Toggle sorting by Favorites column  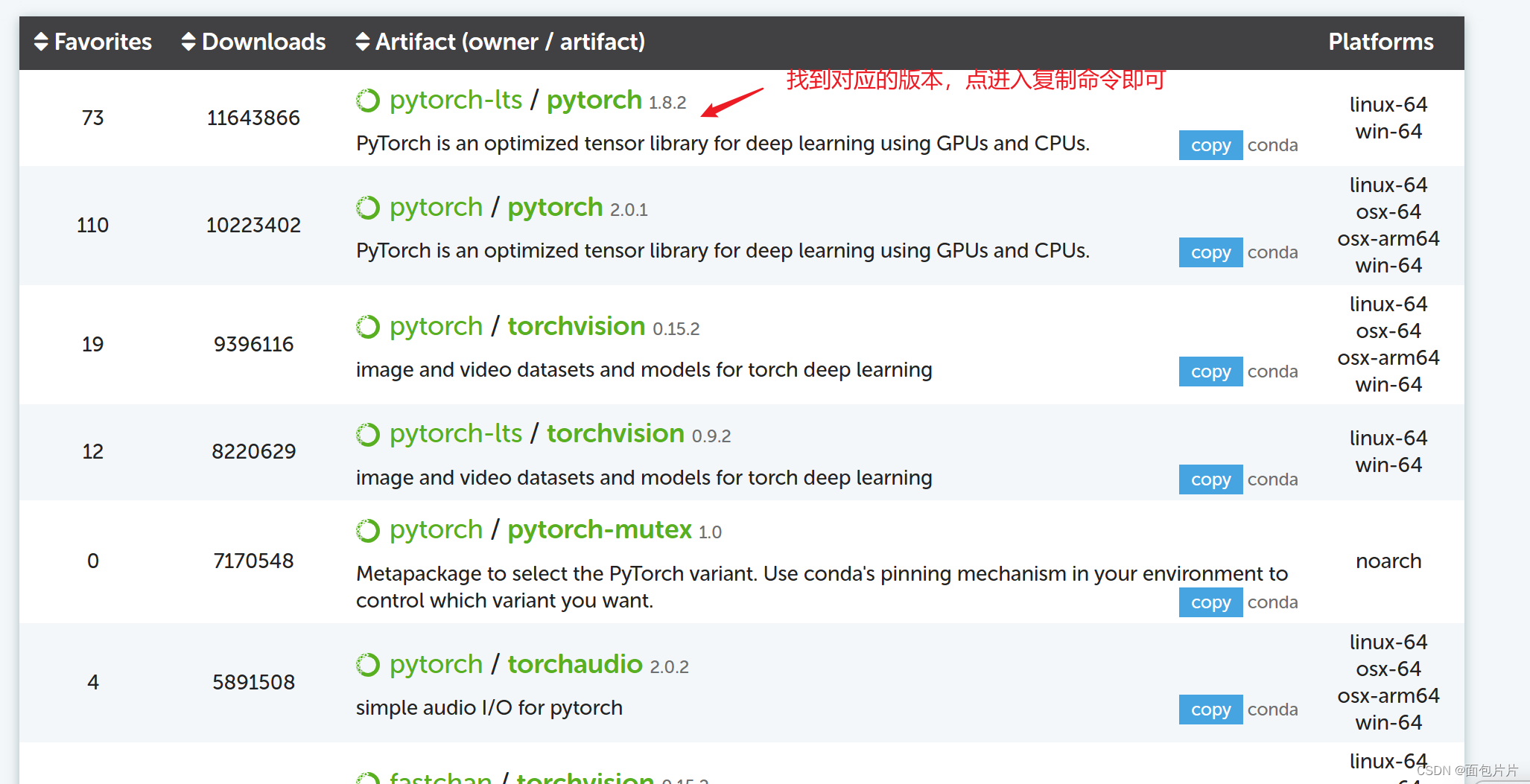point(42,42)
